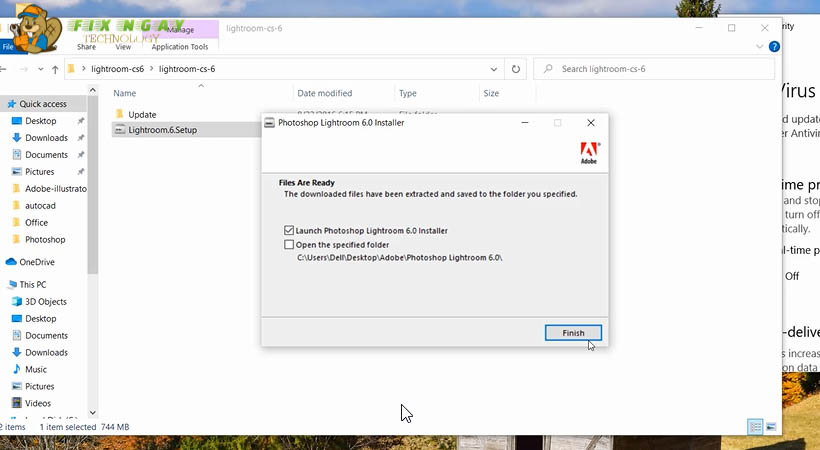This screenshot has width=820, height=450.
Task: Switch to Details view layout icon
Action: tap(755, 427)
